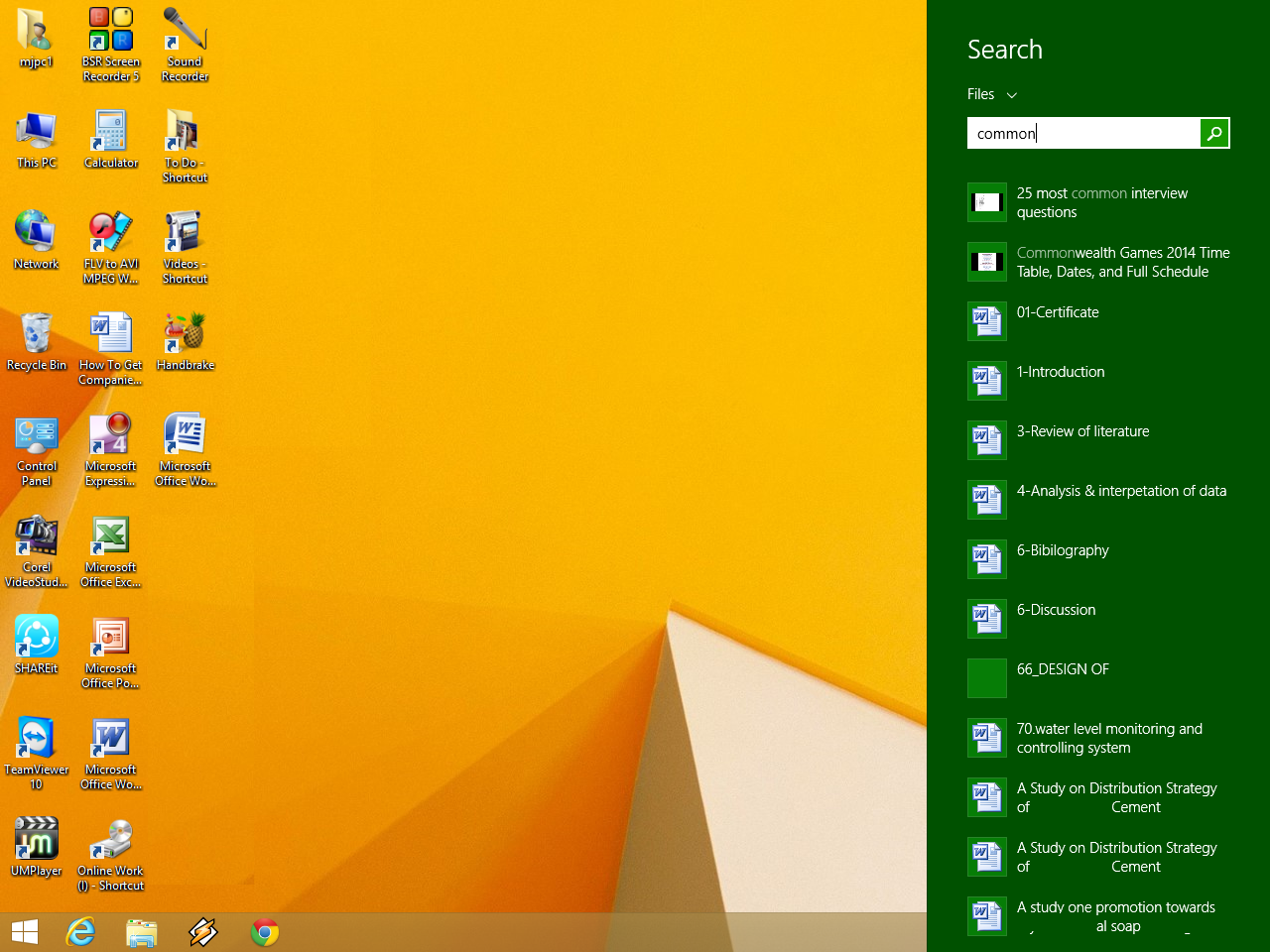Open the 1-Introduction document result
The height and width of the screenshot is (952, 1270).
pyautogui.click(x=1098, y=381)
